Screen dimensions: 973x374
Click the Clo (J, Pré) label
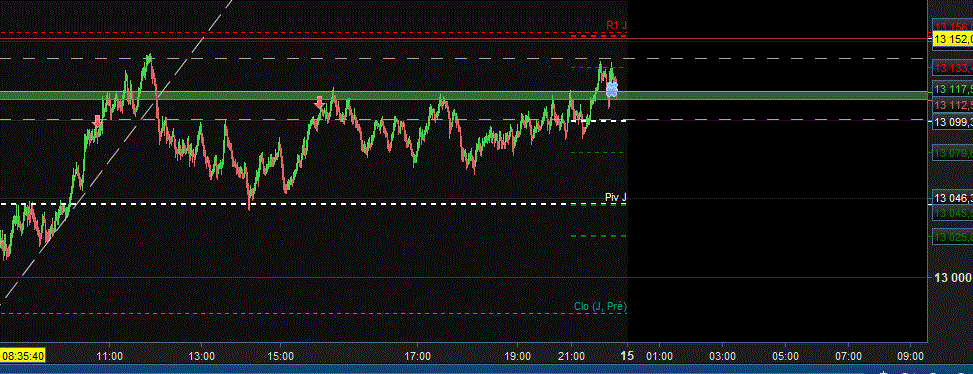coord(600,306)
